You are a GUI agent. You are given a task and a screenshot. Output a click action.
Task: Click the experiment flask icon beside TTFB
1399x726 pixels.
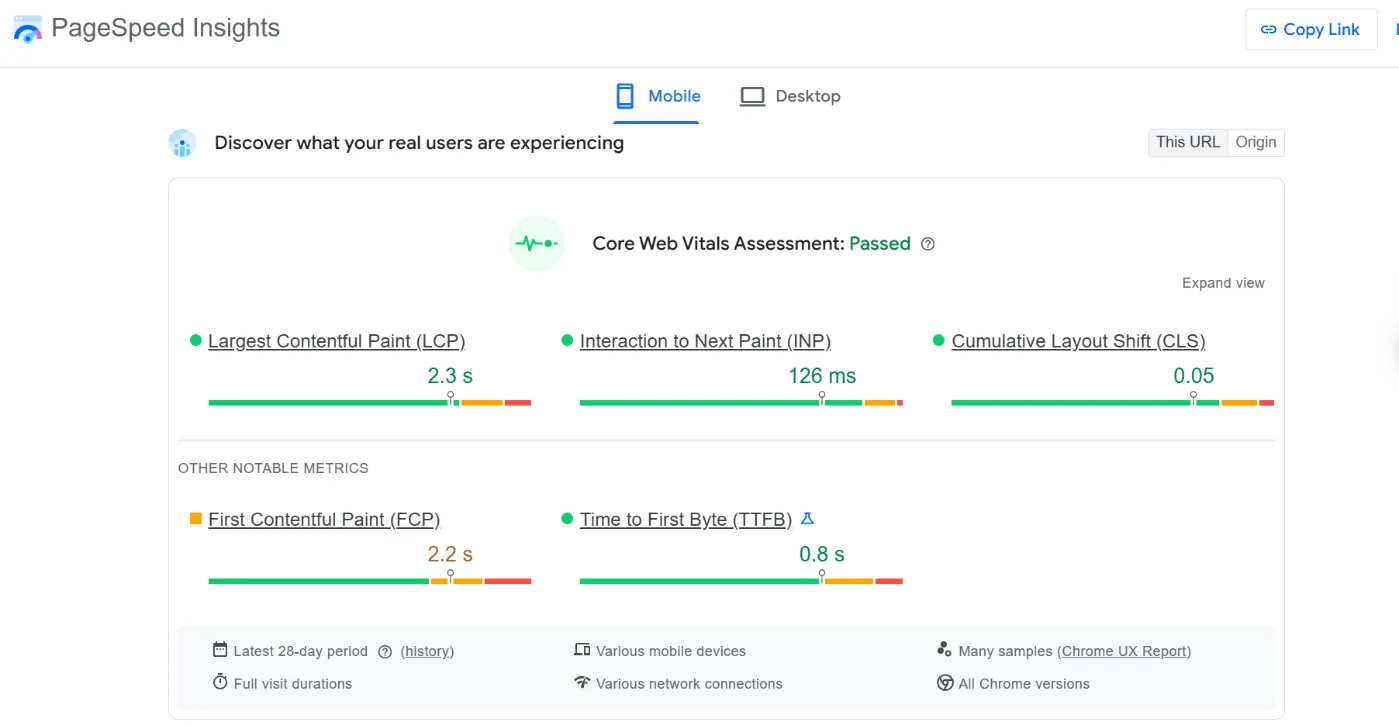pyautogui.click(x=807, y=519)
